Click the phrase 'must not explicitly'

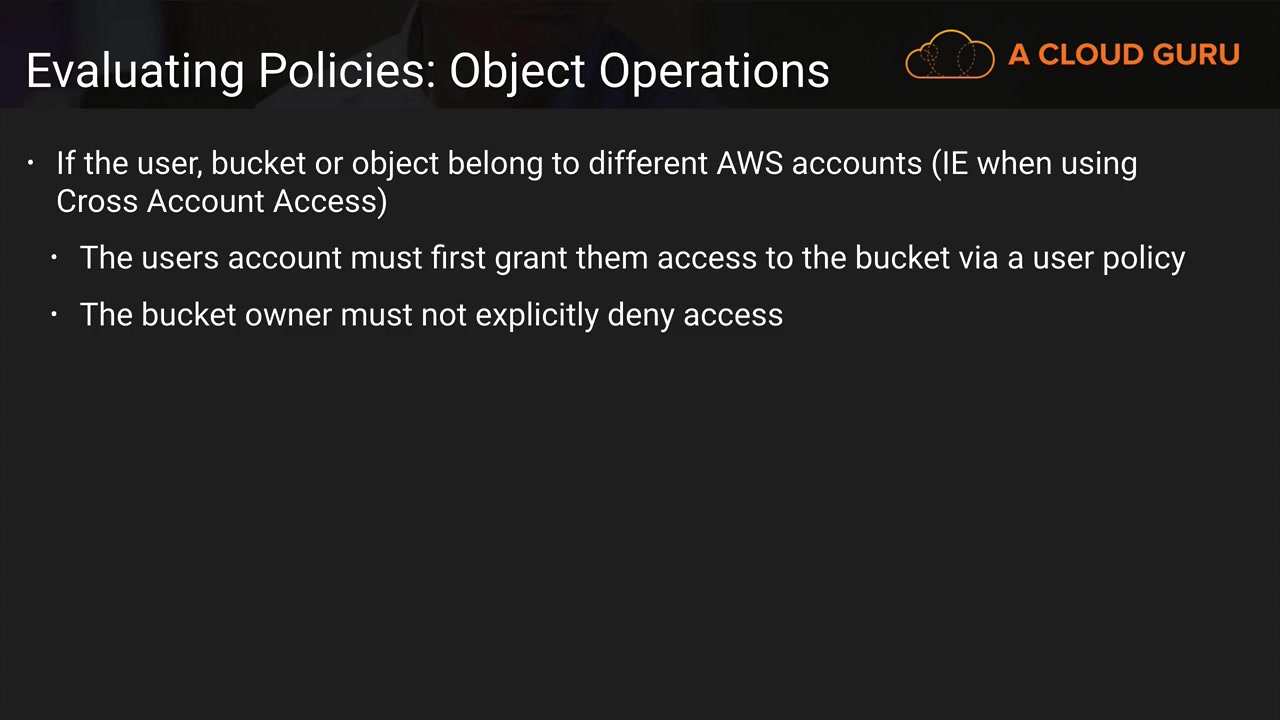coord(470,315)
